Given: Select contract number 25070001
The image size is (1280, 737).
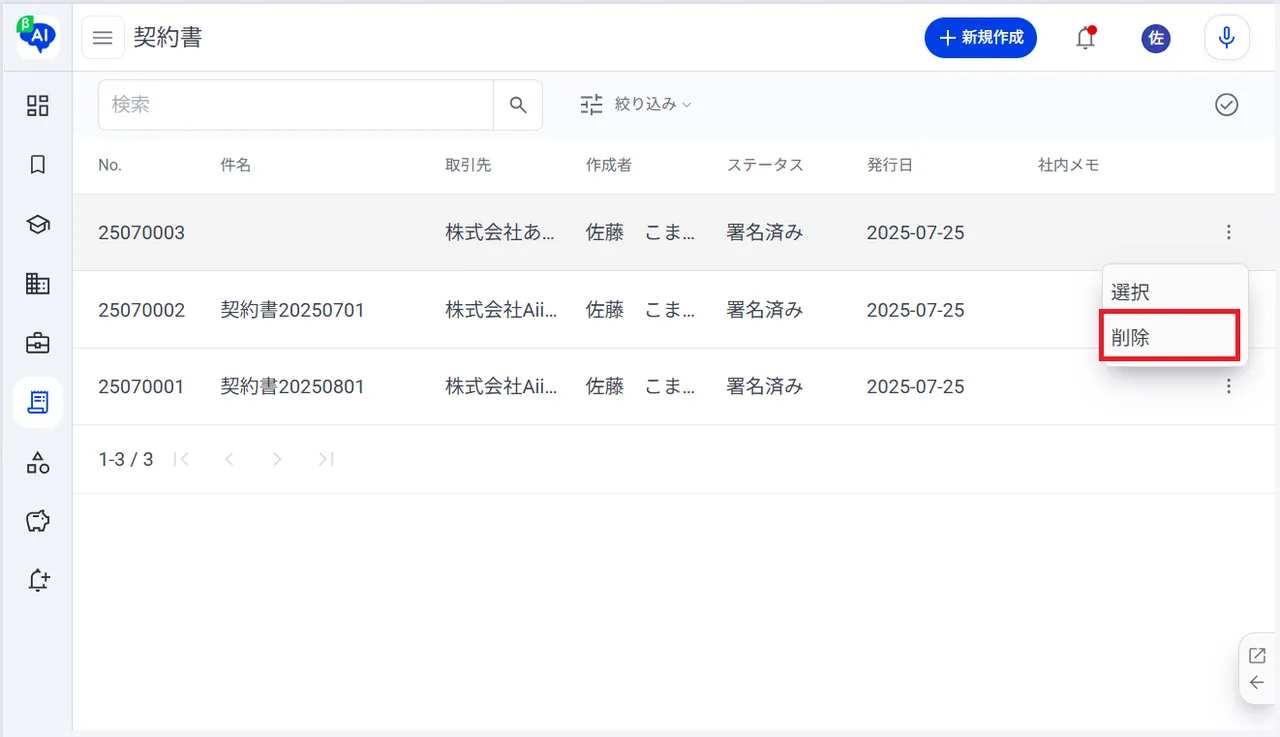Looking at the screenshot, I should [141, 386].
